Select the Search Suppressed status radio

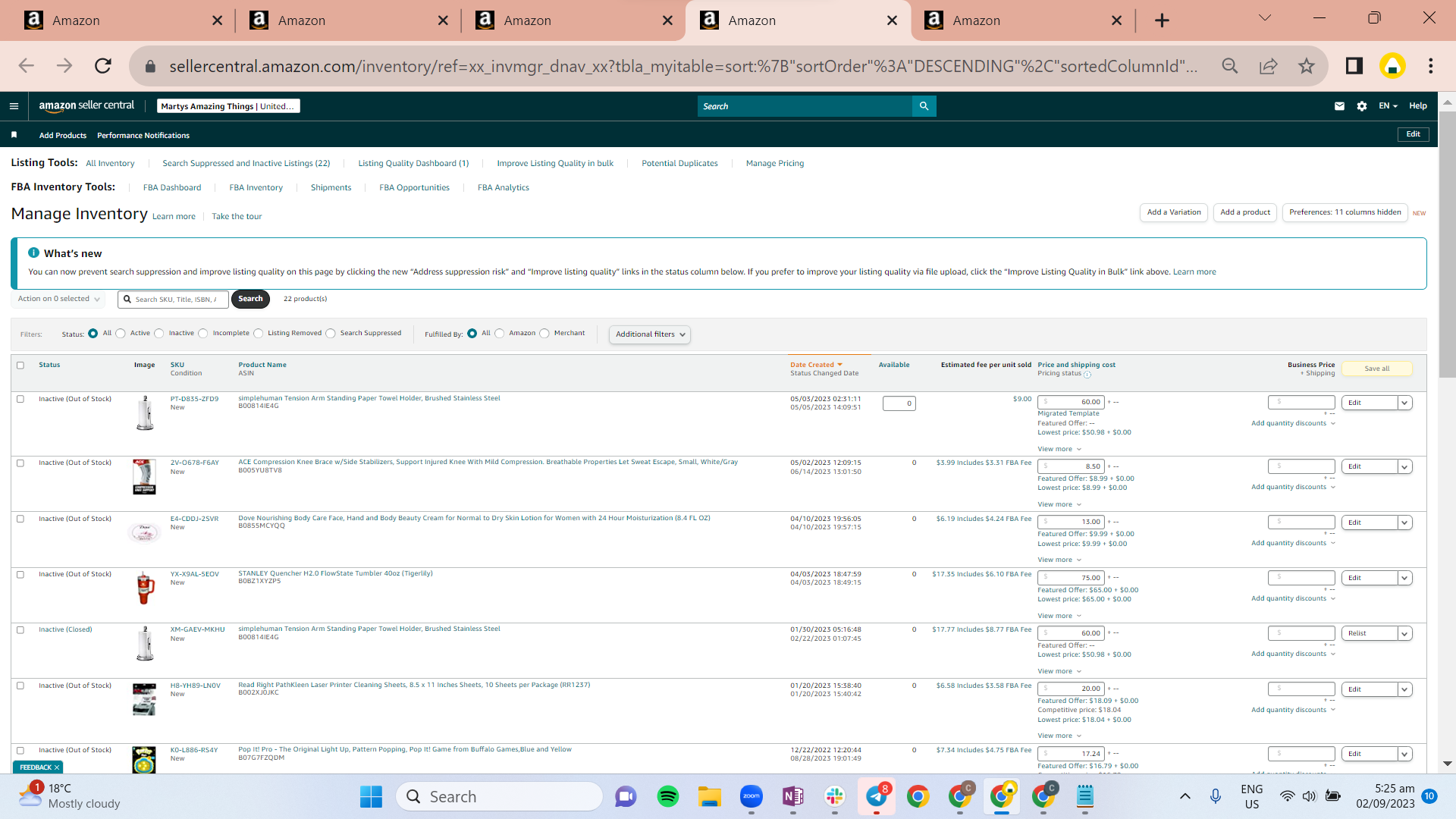coord(331,334)
